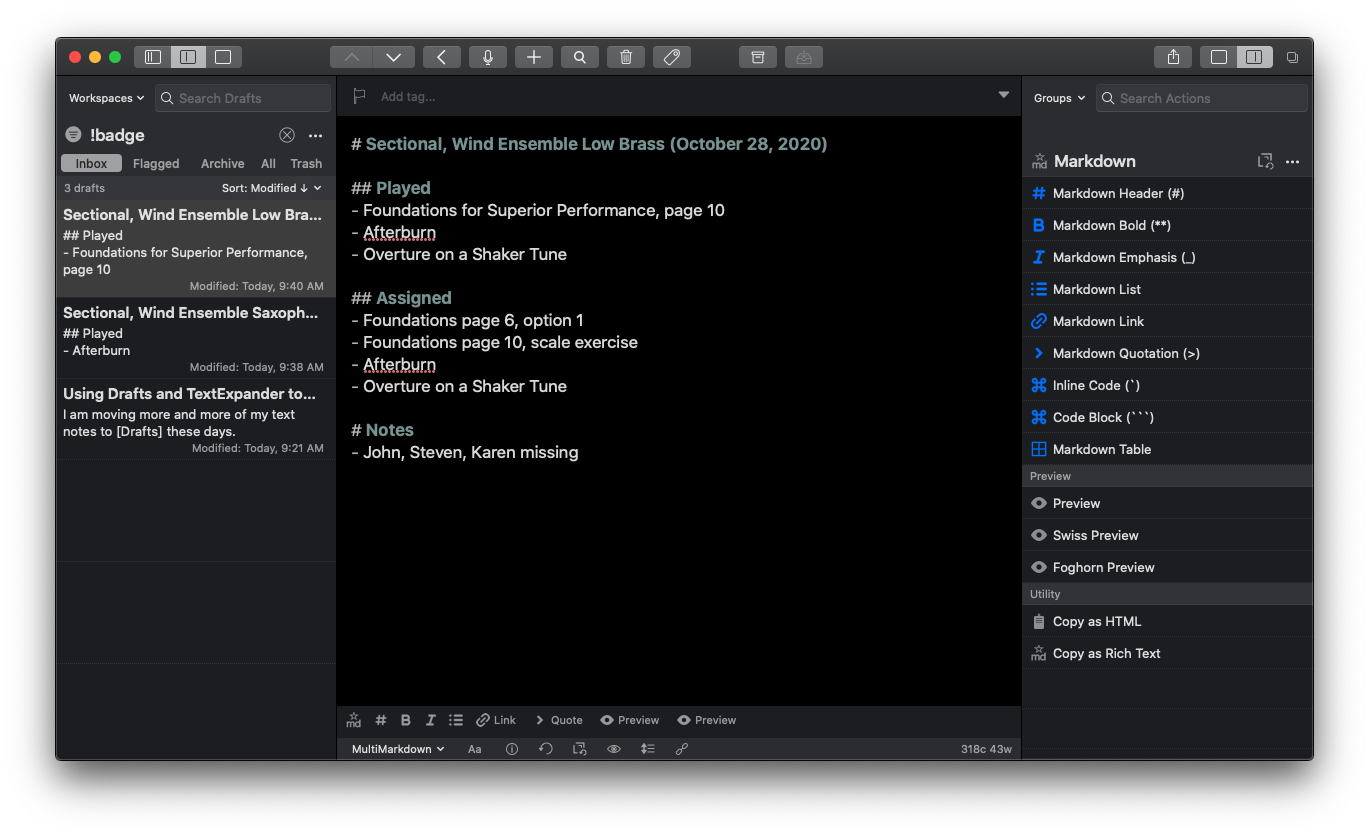Click the back navigation chevron in the toolbar
This screenshot has width=1369, height=834.
[x=442, y=57]
